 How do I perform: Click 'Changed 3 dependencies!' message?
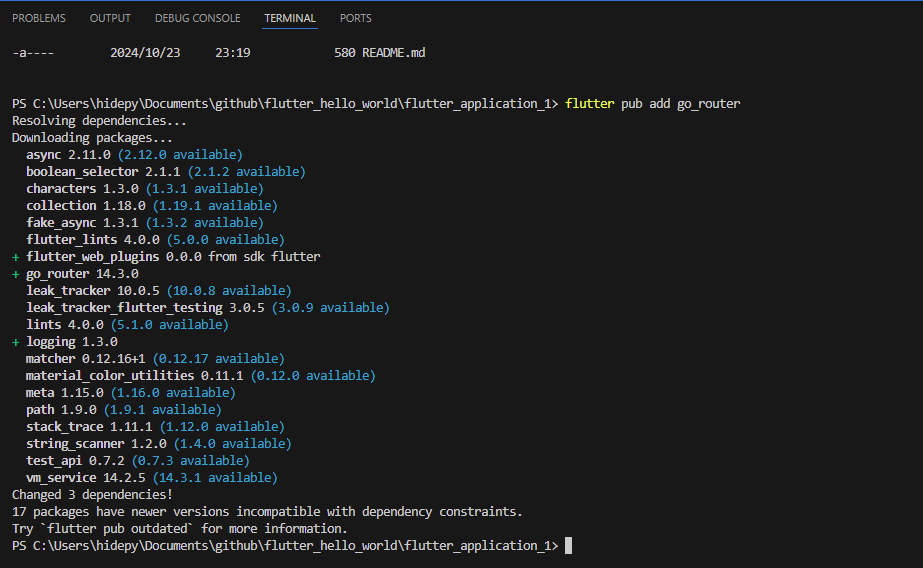92,495
